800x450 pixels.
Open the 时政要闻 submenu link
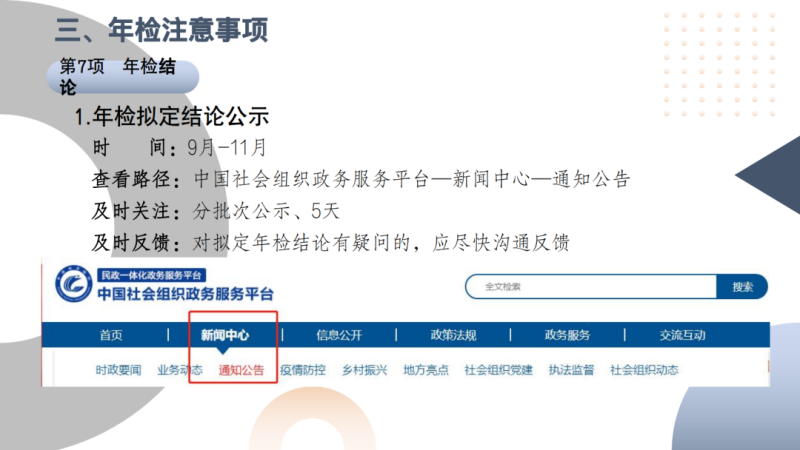[118, 370]
